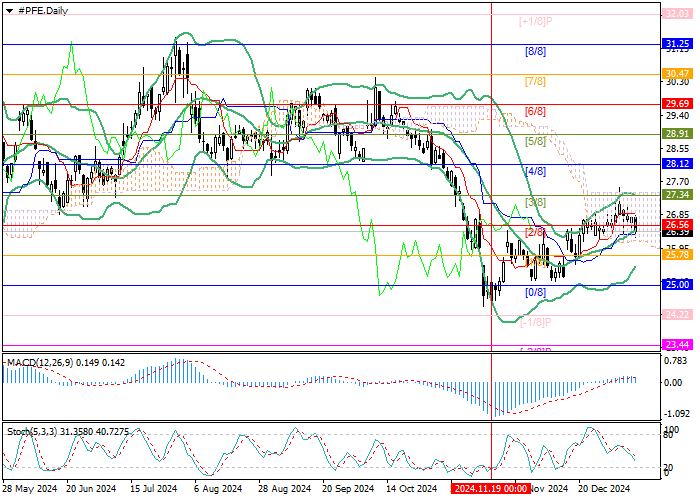Screen dimensions: 700x500
Task: Select the highlighted 2024.11.19 00:00 date marker
Action: click(491, 489)
